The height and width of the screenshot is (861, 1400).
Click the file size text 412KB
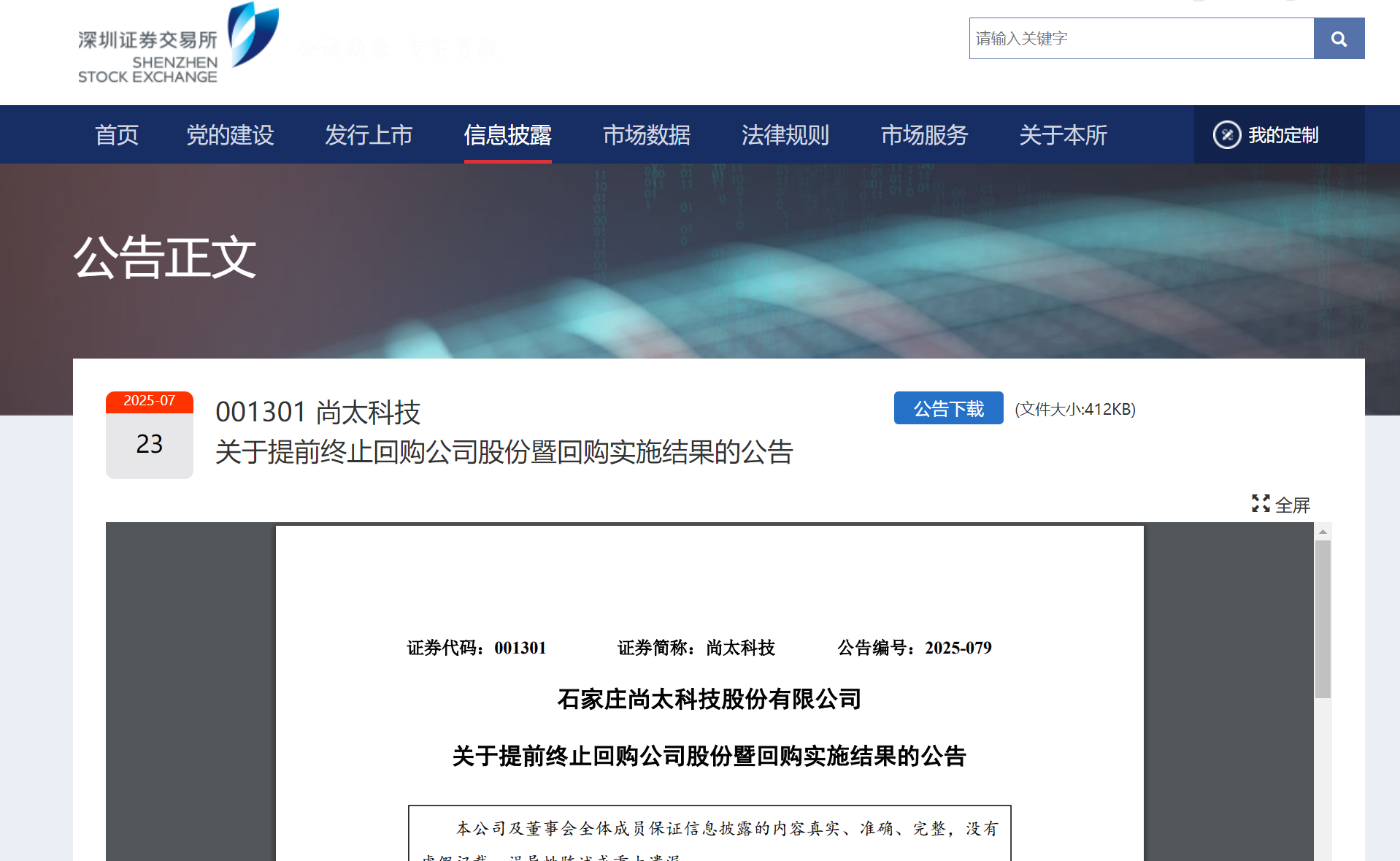[1075, 409]
